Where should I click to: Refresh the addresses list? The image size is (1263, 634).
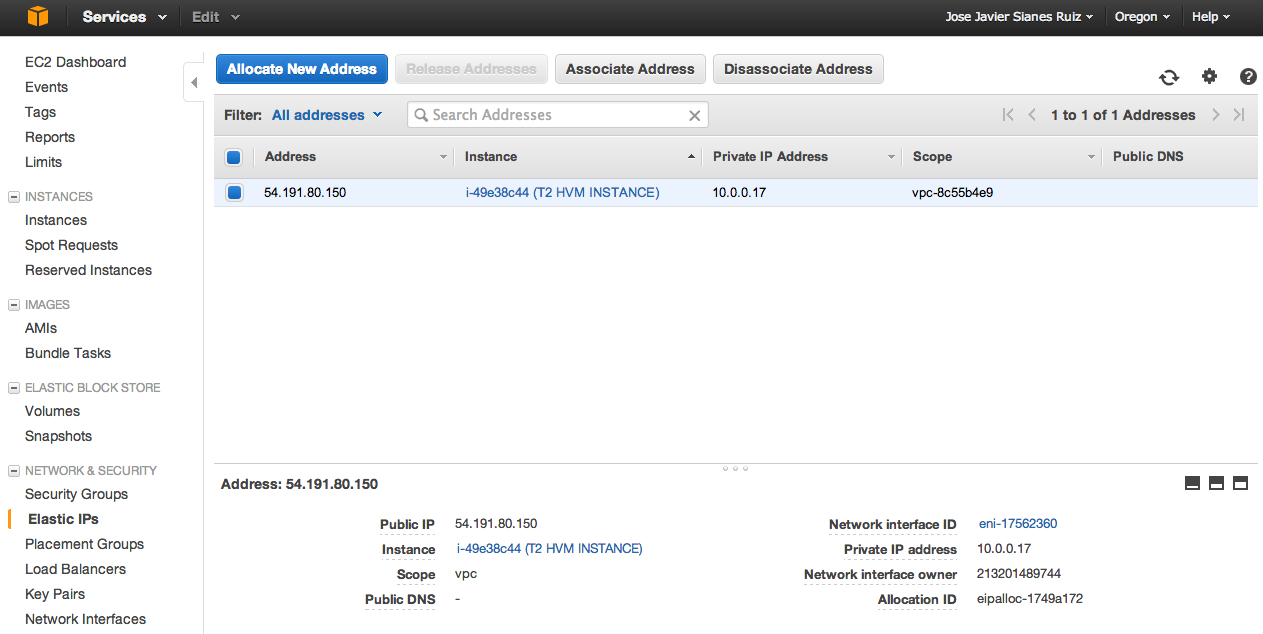click(1169, 77)
